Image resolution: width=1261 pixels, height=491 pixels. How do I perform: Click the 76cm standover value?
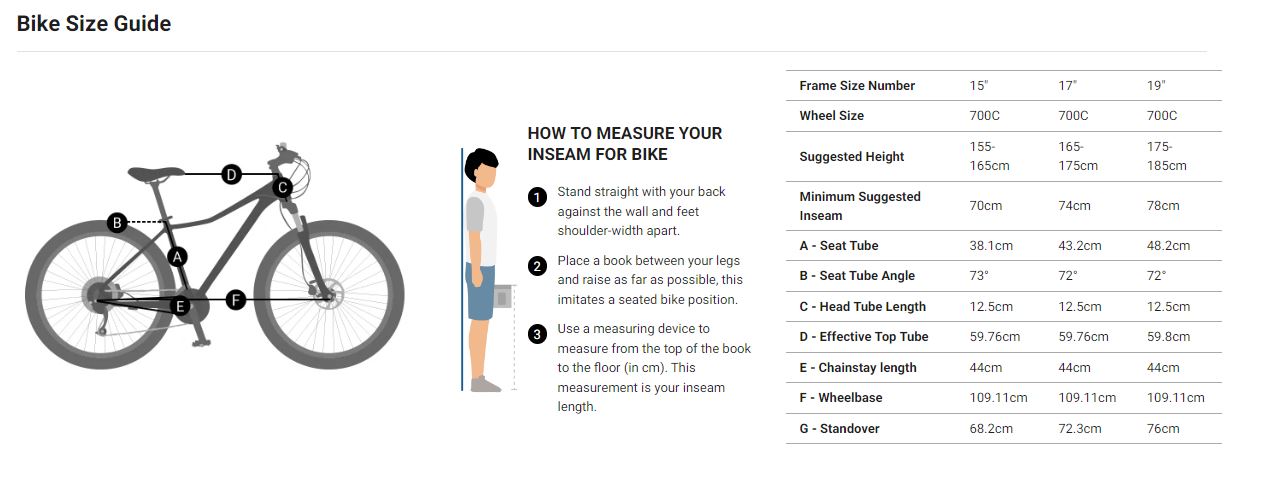pyautogui.click(x=1163, y=429)
